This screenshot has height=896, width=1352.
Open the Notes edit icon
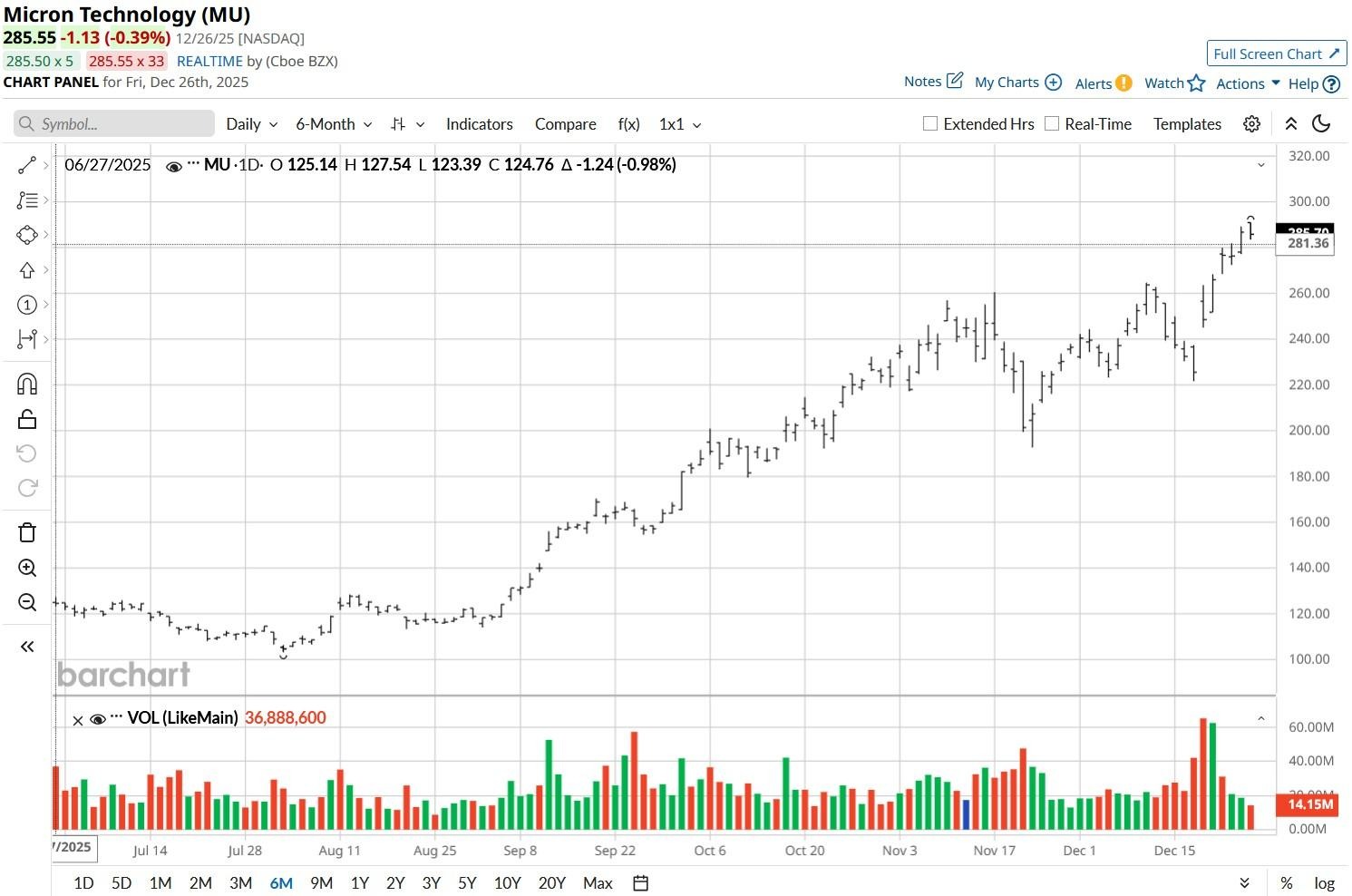tap(955, 81)
